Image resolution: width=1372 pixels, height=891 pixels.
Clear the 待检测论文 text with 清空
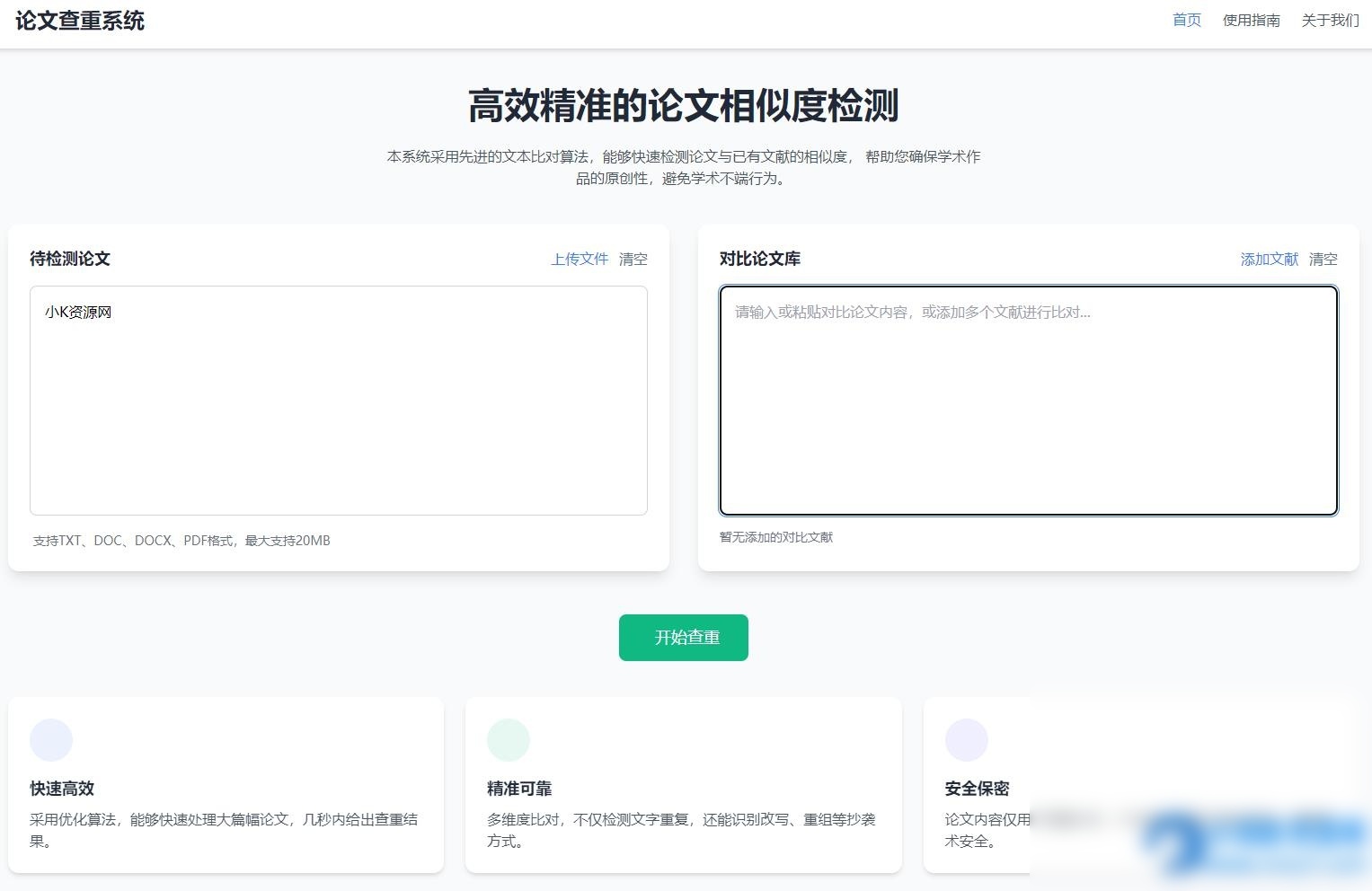[633, 259]
